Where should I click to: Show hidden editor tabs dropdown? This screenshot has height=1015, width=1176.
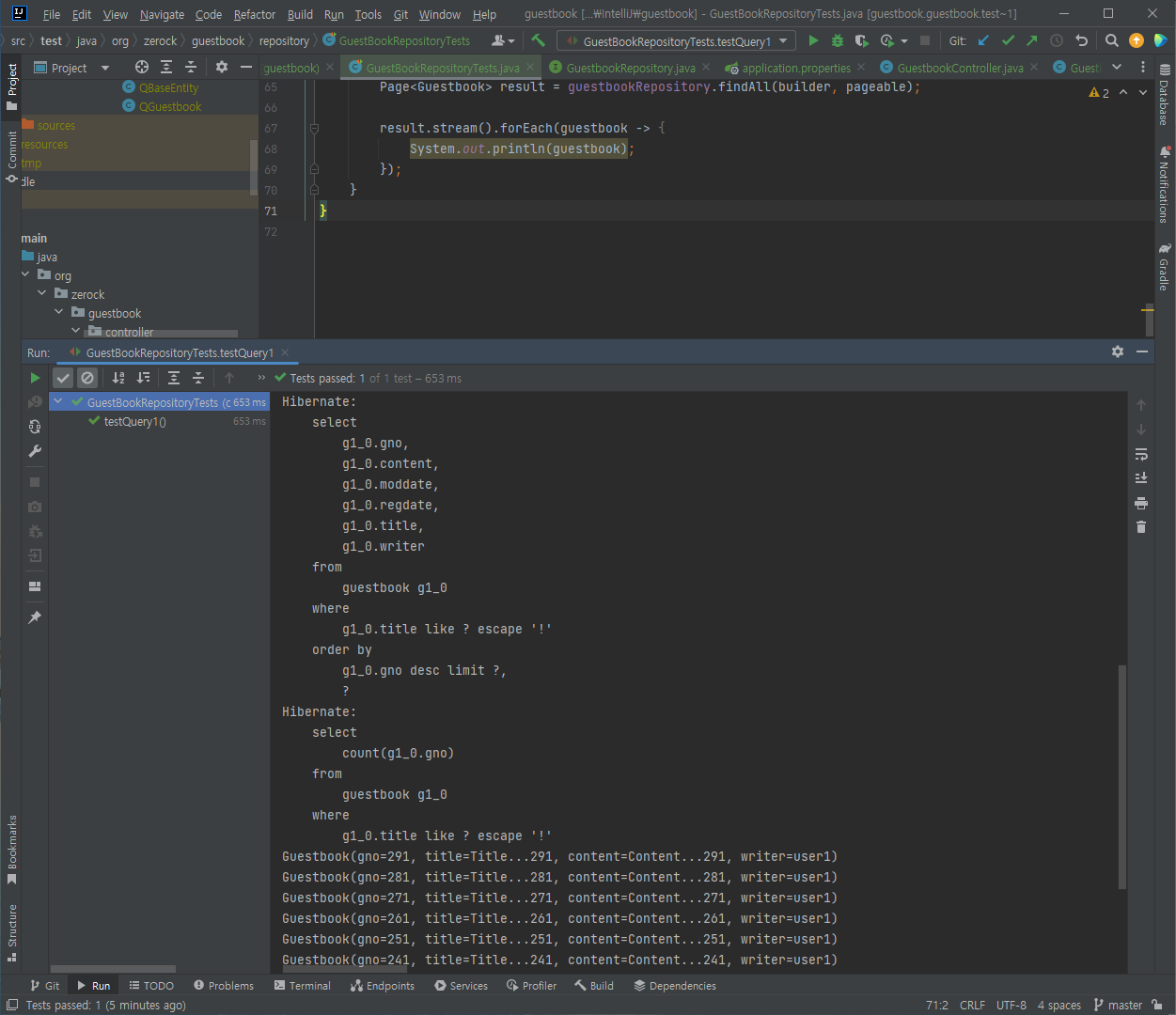[1117, 67]
